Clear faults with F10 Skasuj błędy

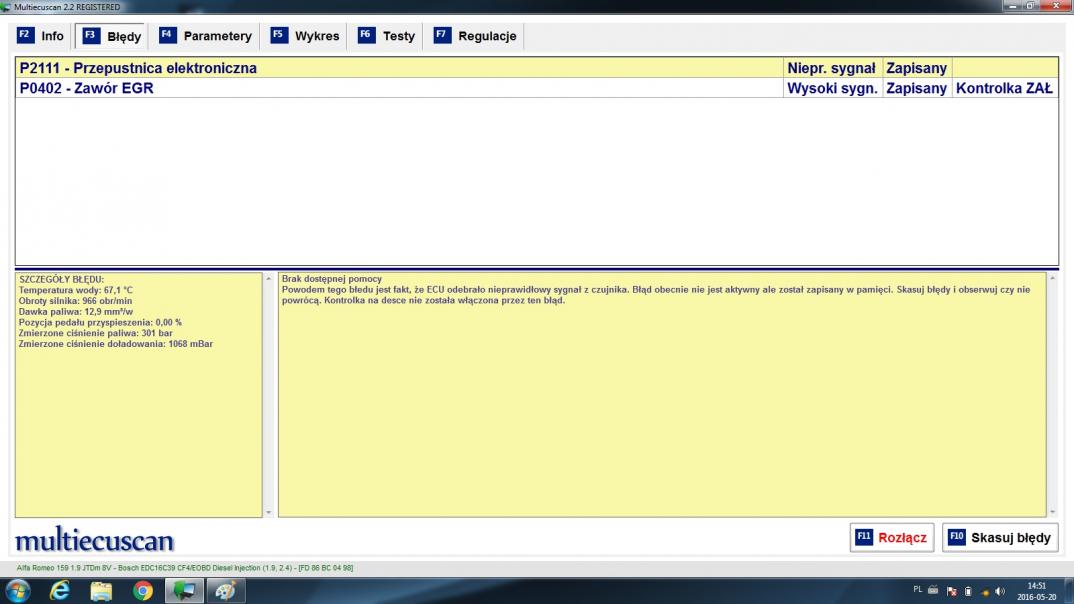tap(1000, 538)
